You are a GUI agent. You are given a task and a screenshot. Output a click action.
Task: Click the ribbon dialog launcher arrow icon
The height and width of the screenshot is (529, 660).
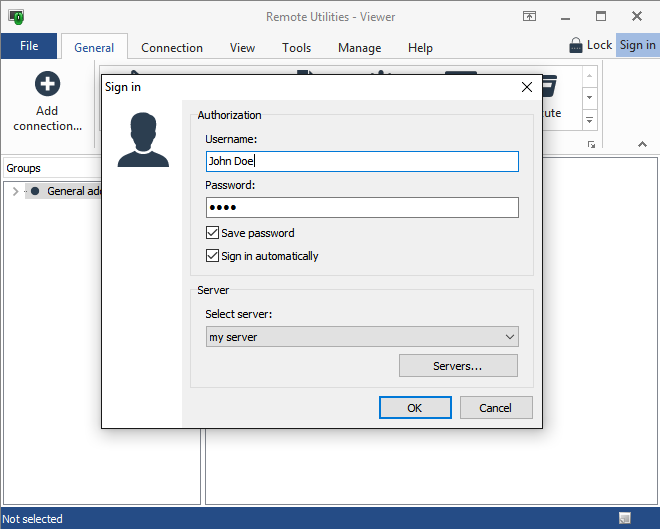591,145
